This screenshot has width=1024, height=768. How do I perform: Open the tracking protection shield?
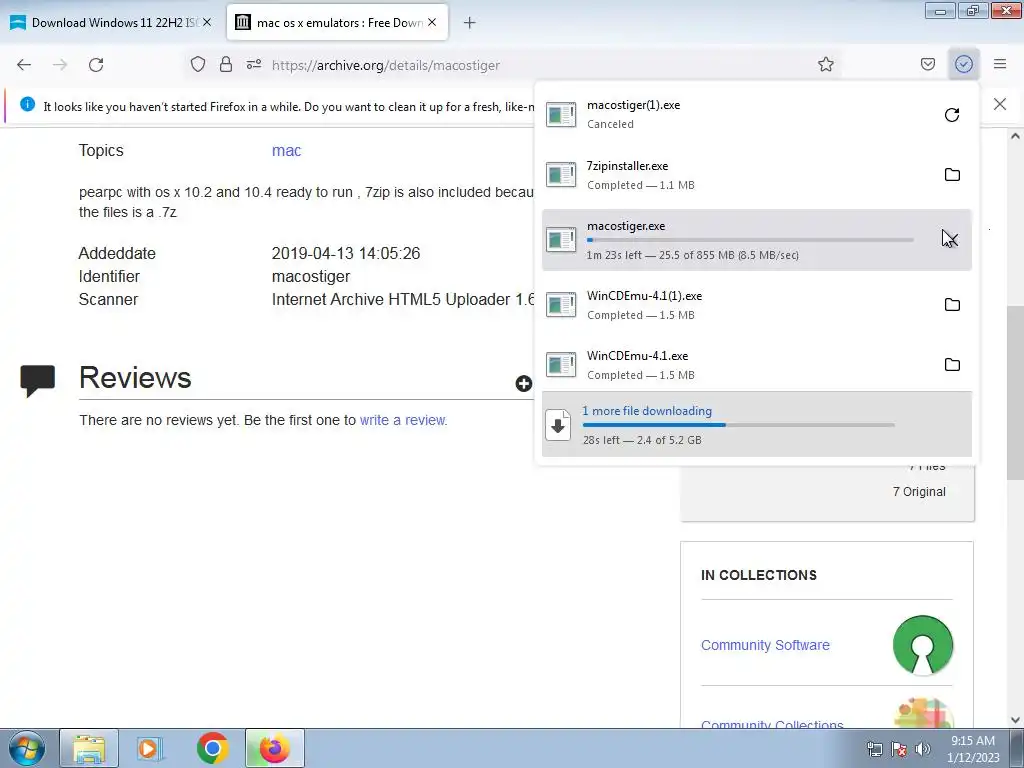(198, 65)
